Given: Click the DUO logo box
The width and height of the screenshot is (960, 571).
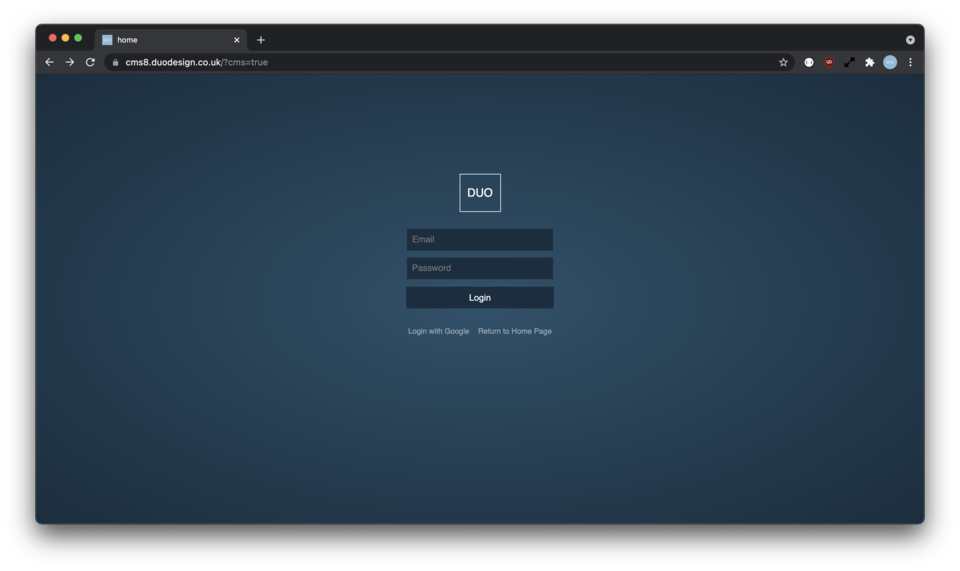Looking at the screenshot, I should [480, 193].
